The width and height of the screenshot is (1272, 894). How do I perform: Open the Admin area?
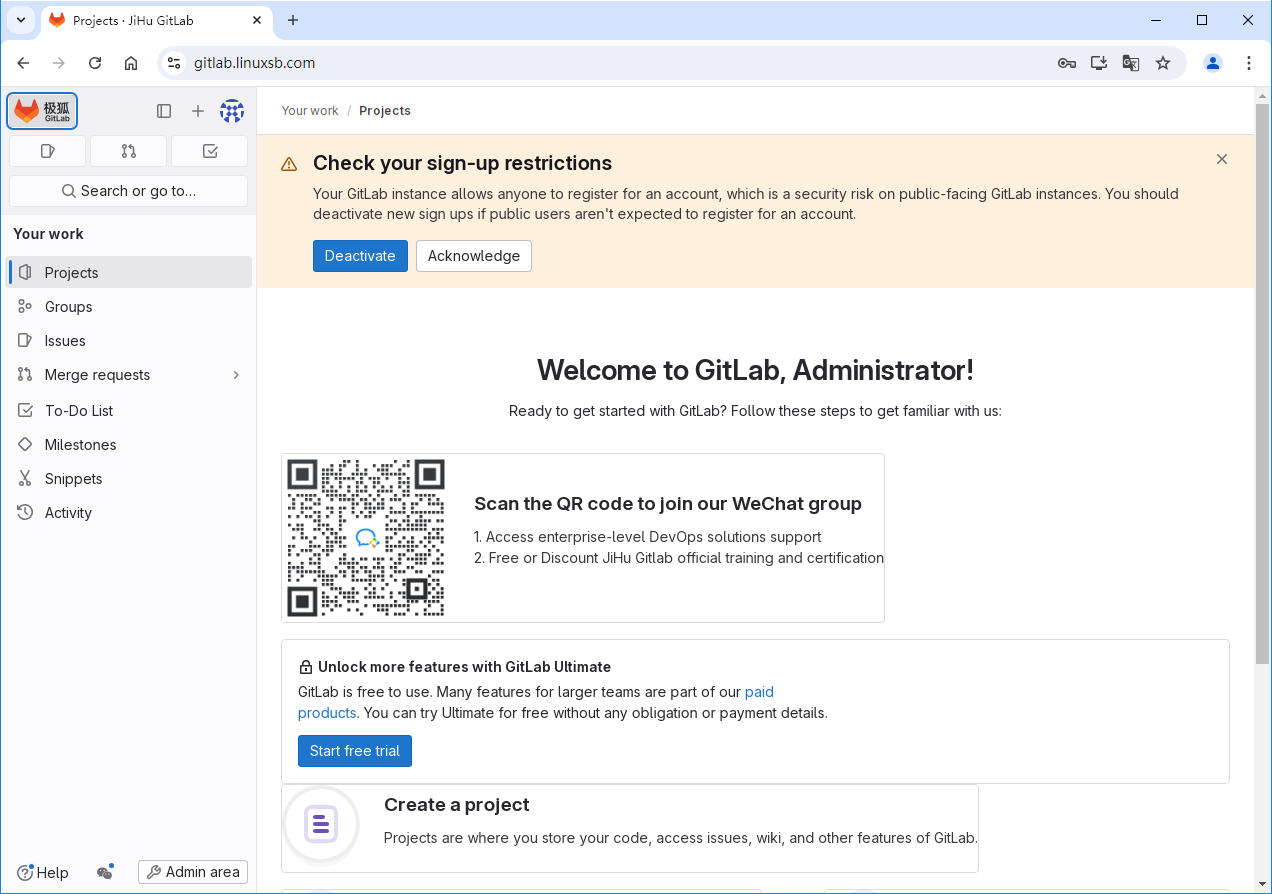[x=193, y=872]
